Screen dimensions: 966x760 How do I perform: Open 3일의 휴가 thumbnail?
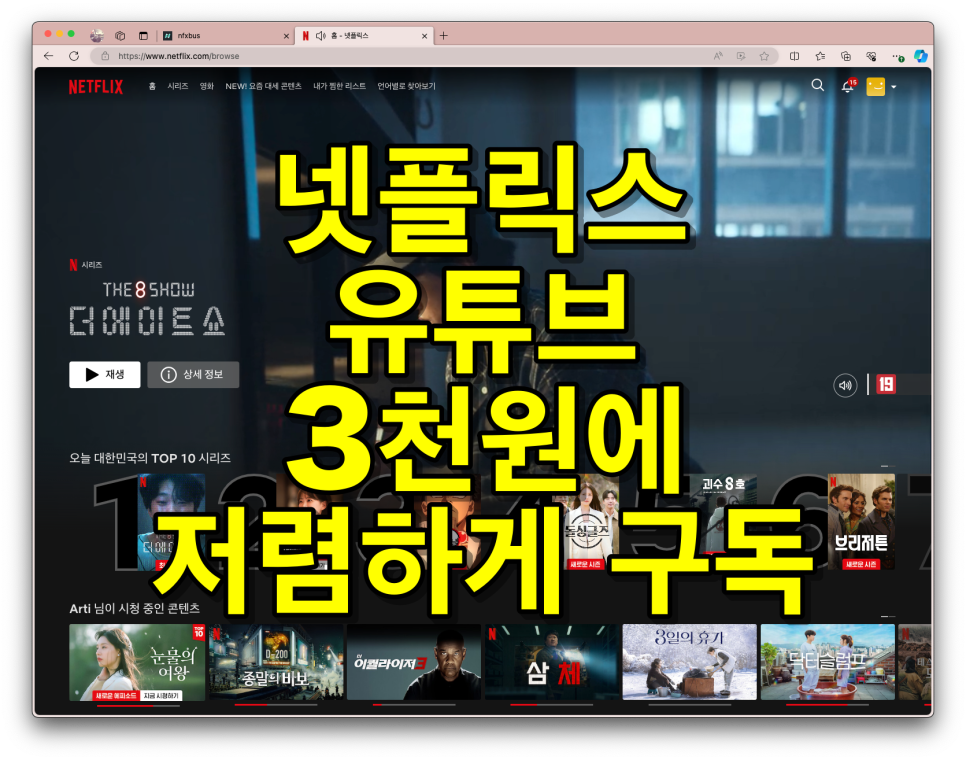coord(690,662)
